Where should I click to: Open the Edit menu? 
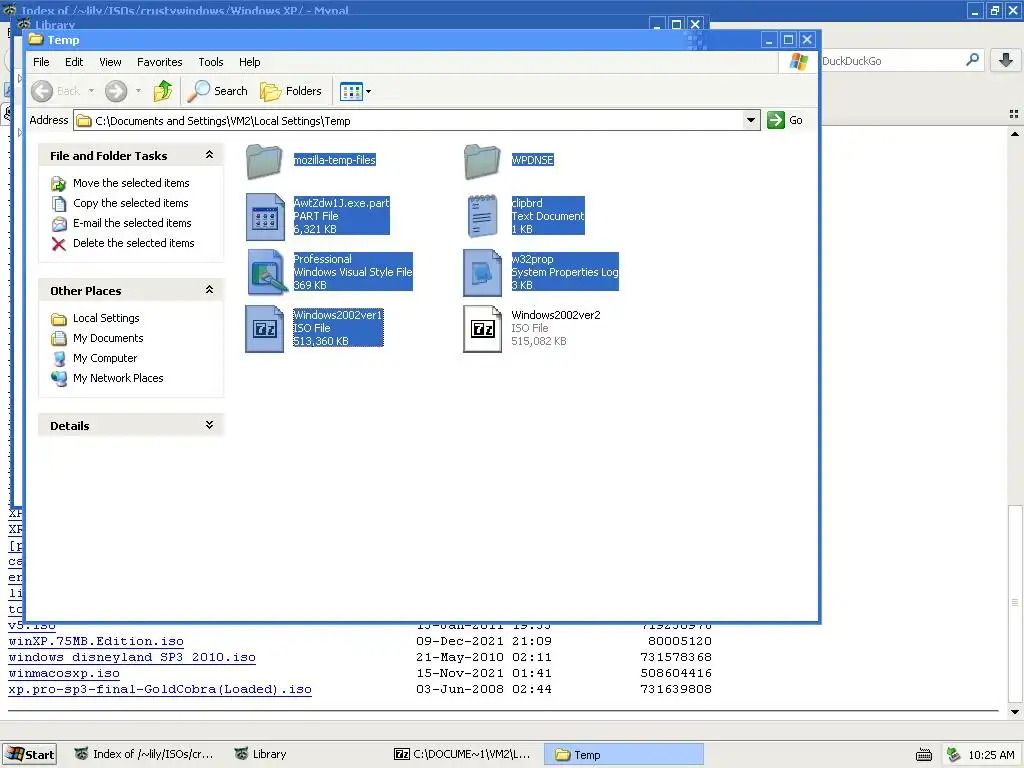click(x=74, y=62)
